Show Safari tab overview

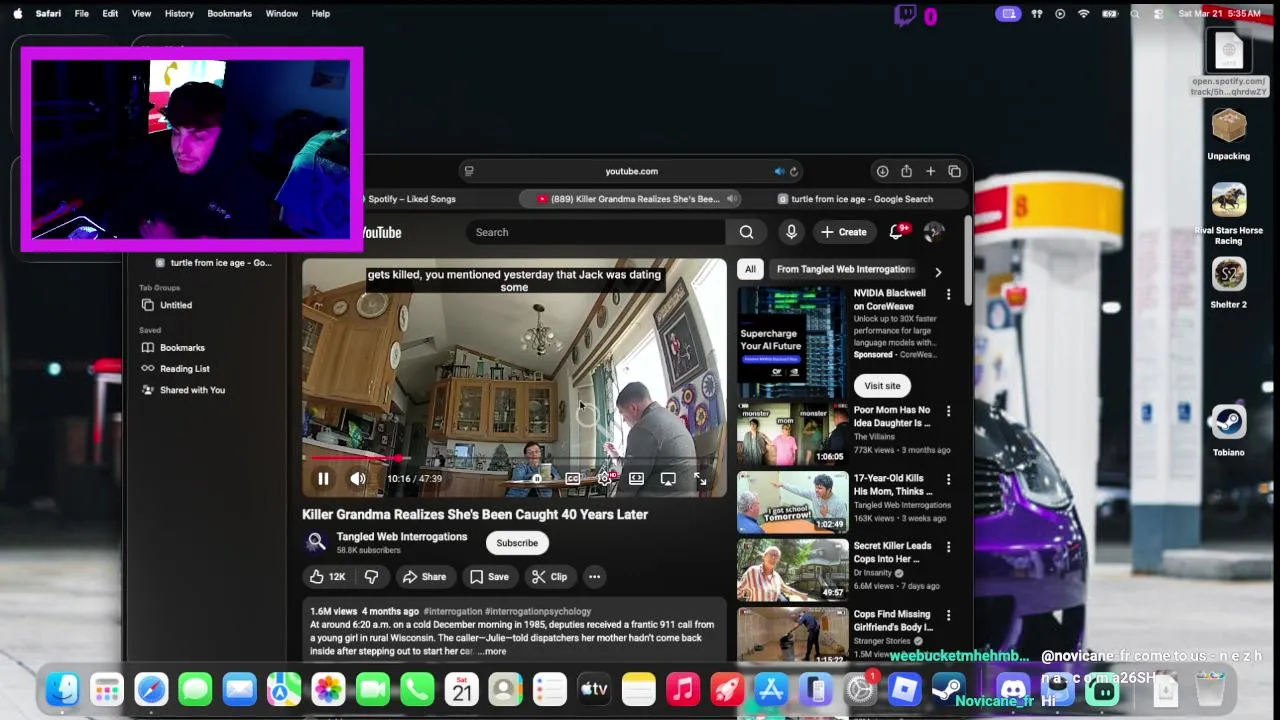tap(954, 171)
